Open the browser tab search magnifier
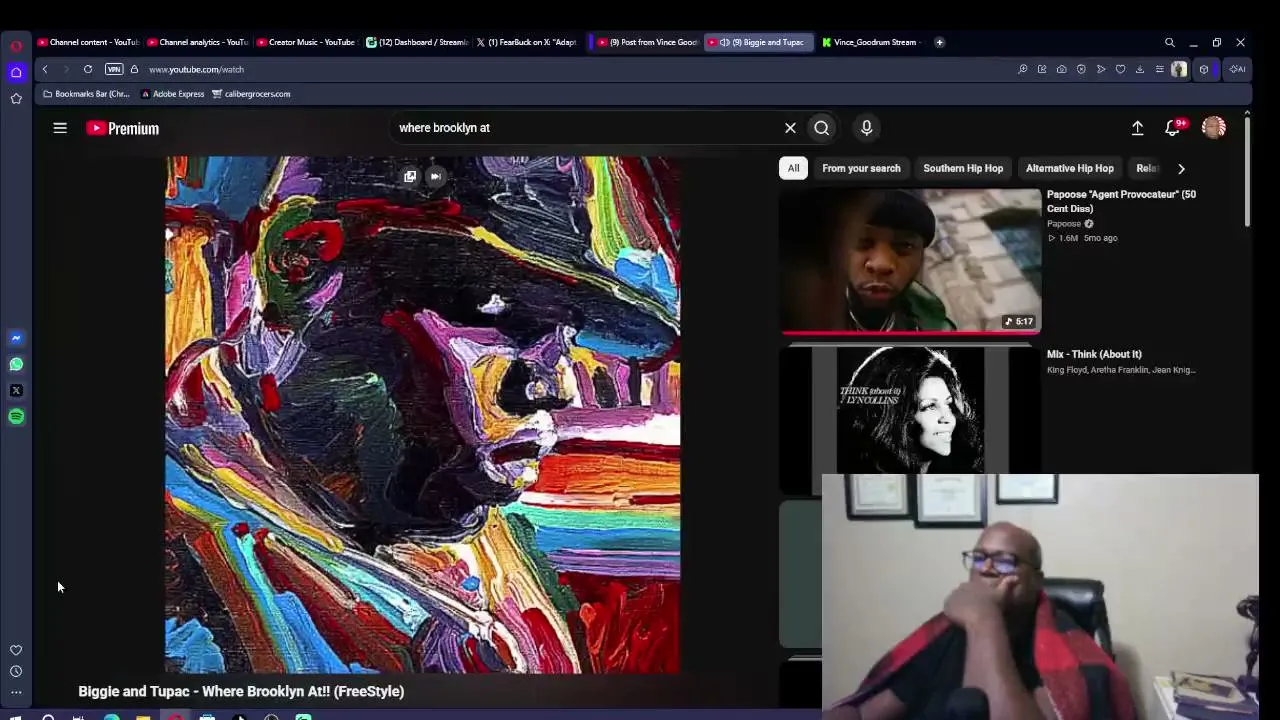The height and width of the screenshot is (720, 1280). coord(1169,42)
